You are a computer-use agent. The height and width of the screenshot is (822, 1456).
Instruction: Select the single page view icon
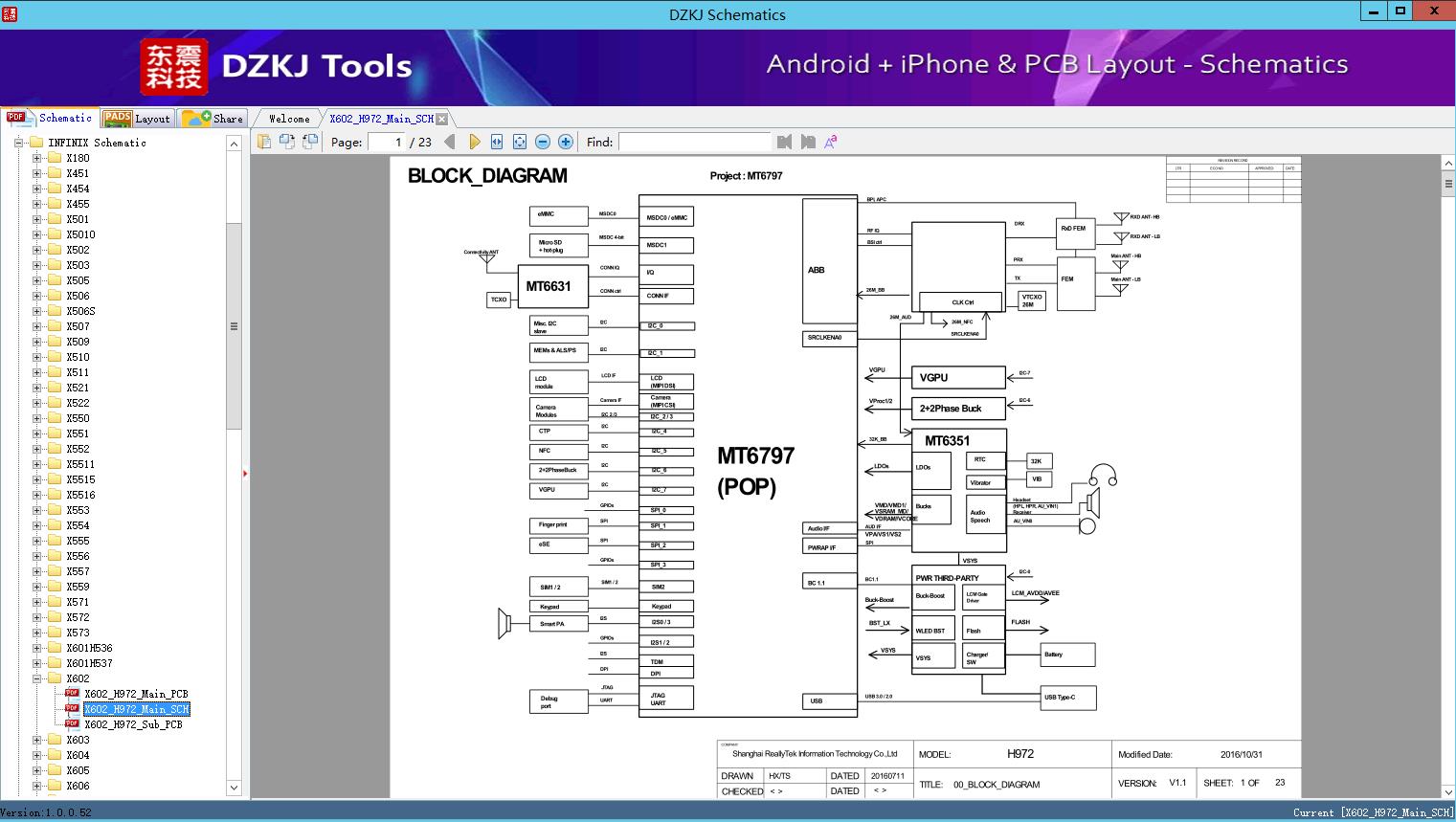tap(263, 141)
